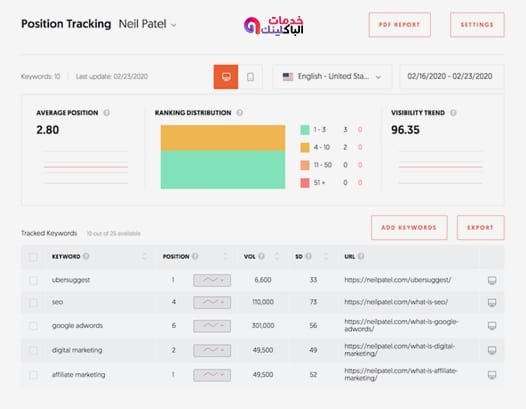Expand seo position trend dropdown

[212, 302]
